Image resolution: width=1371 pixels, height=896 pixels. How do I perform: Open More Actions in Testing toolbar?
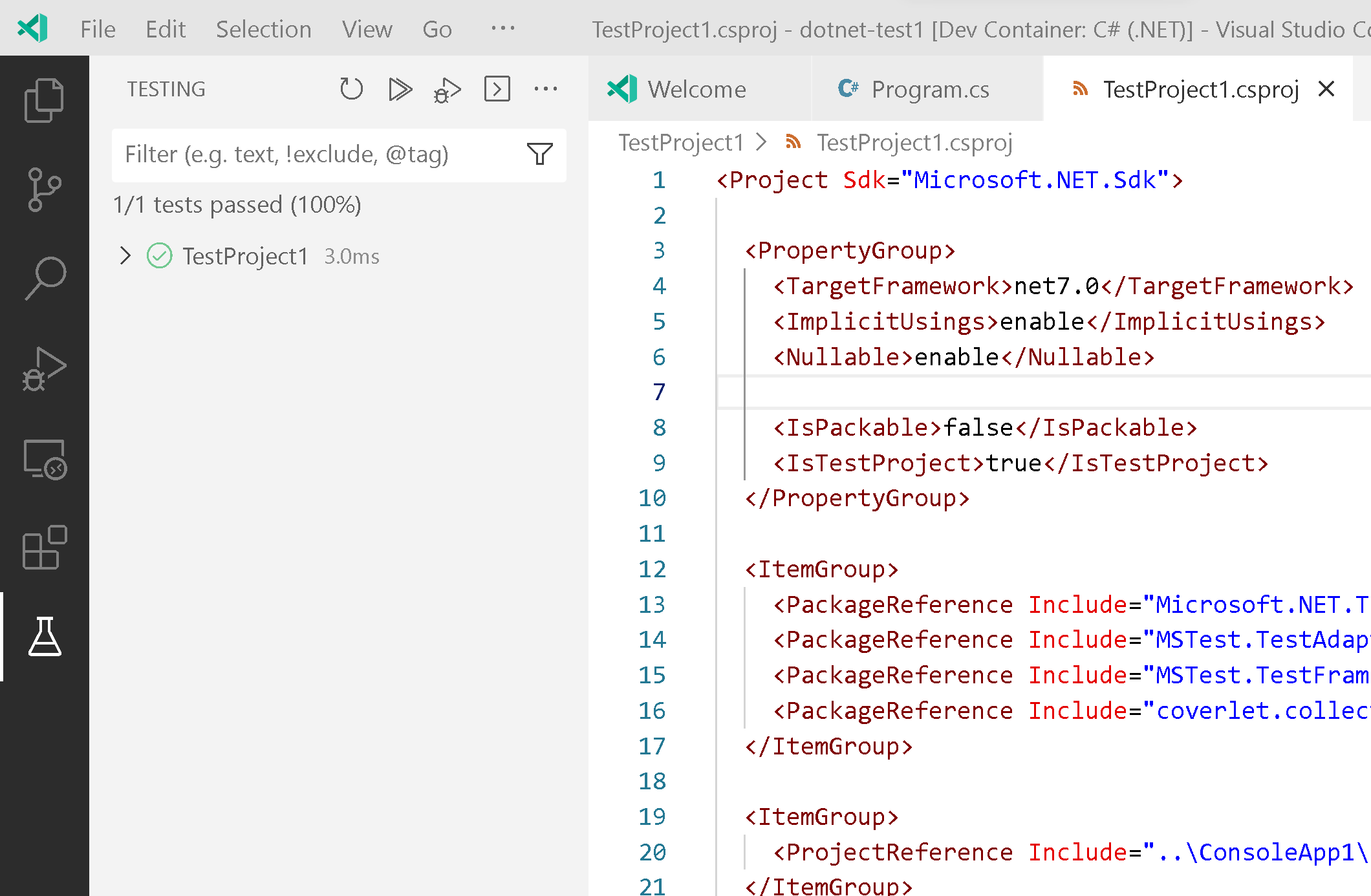tap(546, 89)
